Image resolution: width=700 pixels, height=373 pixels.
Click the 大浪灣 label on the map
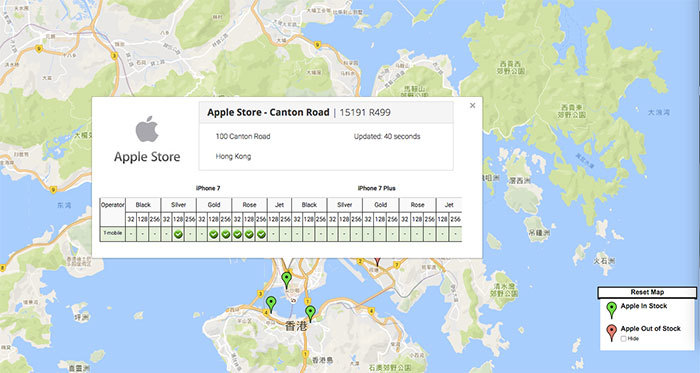pos(659,112)
